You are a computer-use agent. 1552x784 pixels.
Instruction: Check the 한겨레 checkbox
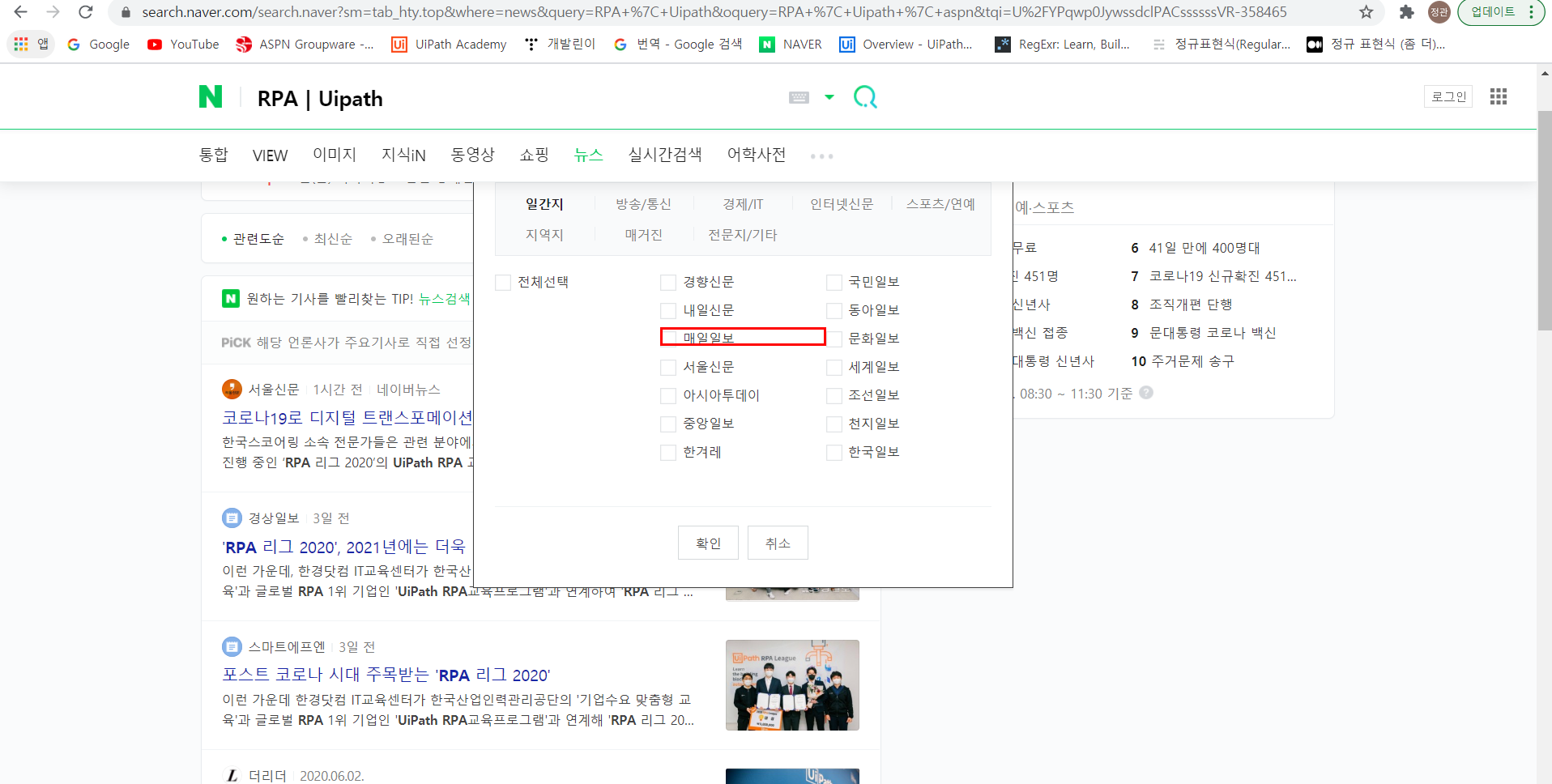(x=668, y=452)
